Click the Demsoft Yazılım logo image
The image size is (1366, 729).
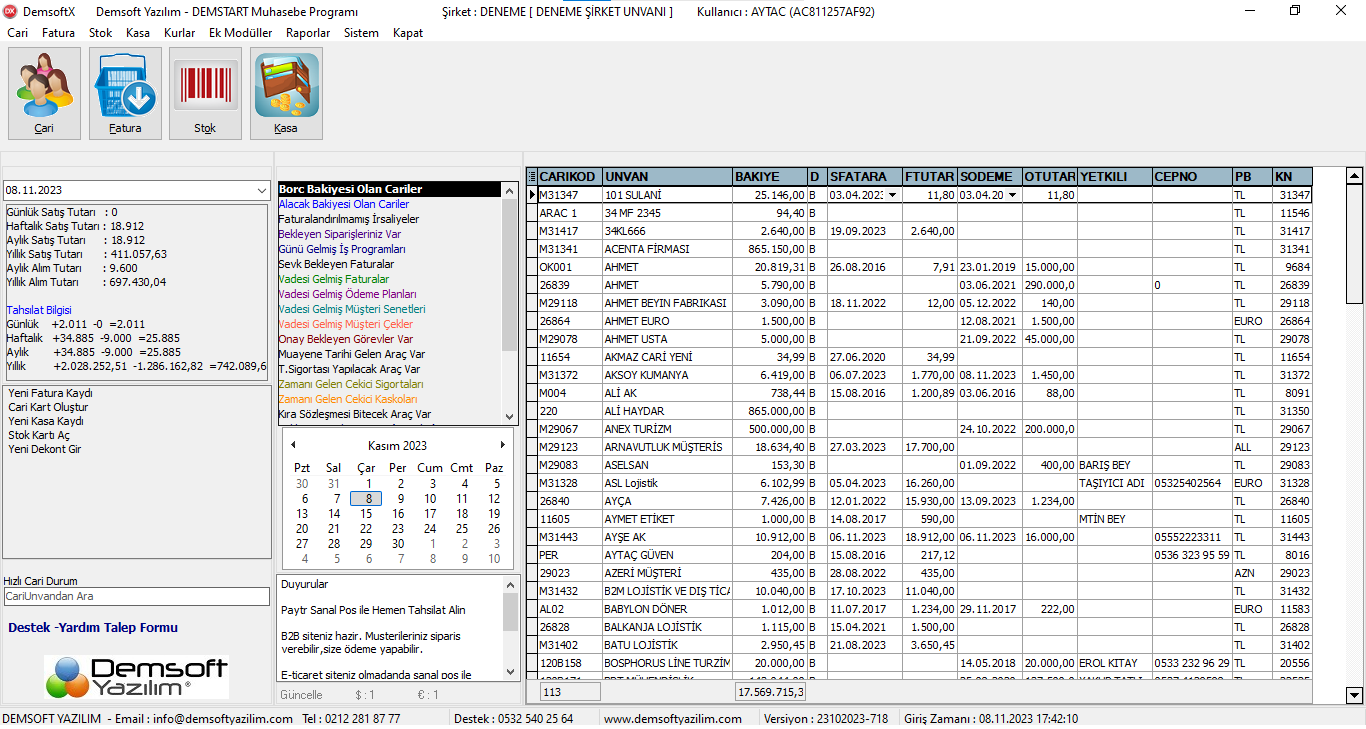(x=136, y=677)
